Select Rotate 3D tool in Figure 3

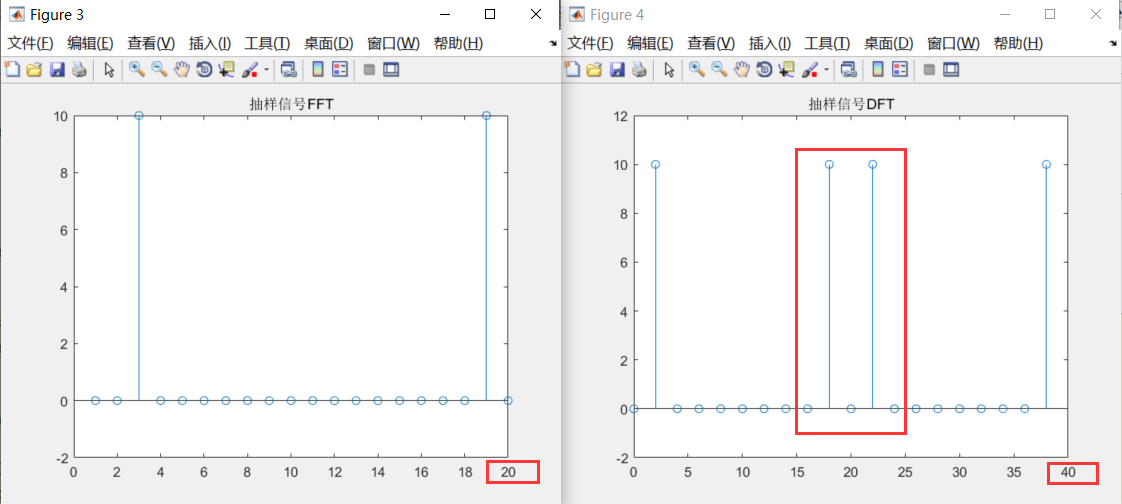204,69
